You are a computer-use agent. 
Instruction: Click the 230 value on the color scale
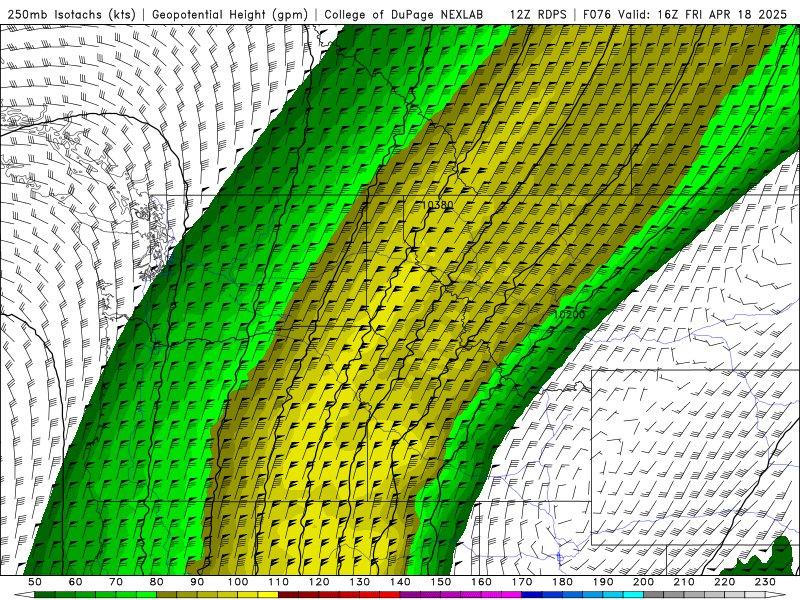click(765, 582)
